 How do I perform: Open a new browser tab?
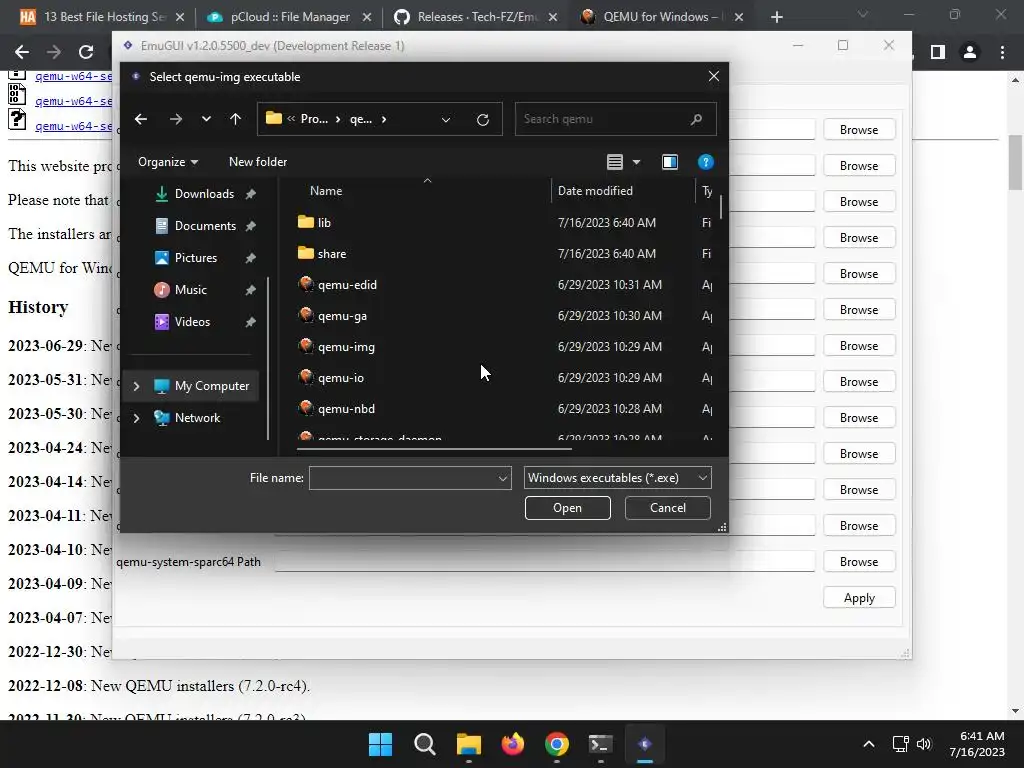[x=776, y=17]
